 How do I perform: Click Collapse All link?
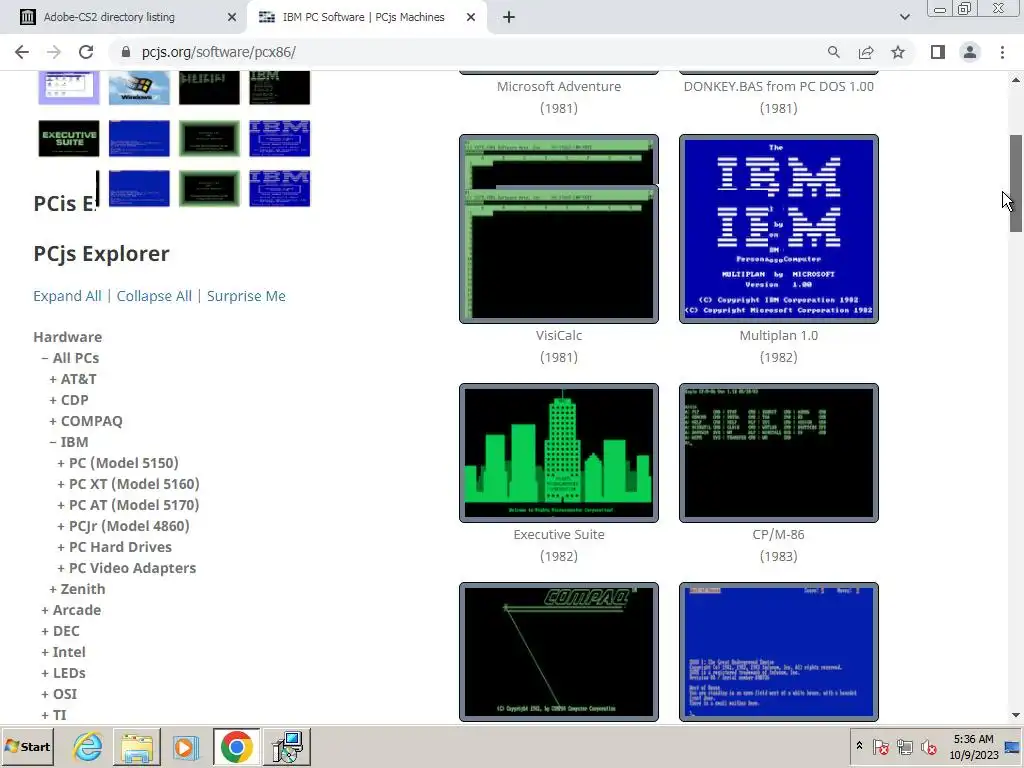coord(154,296)
